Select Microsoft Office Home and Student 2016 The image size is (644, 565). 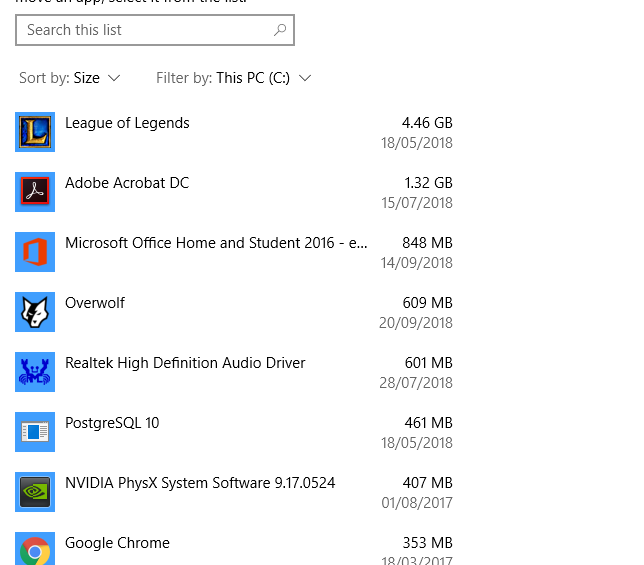pyautogui.click(x=216, y=243)
